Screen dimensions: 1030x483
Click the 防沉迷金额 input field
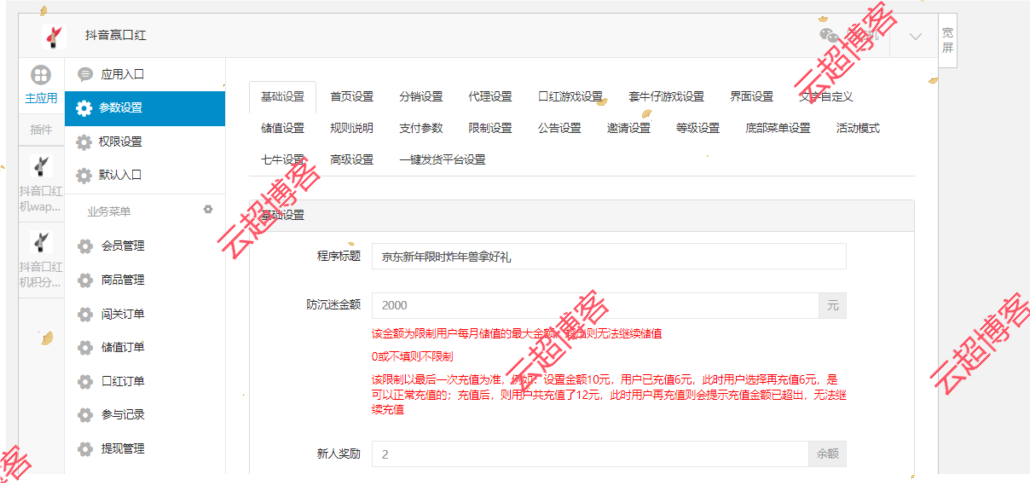coord(595,306)
